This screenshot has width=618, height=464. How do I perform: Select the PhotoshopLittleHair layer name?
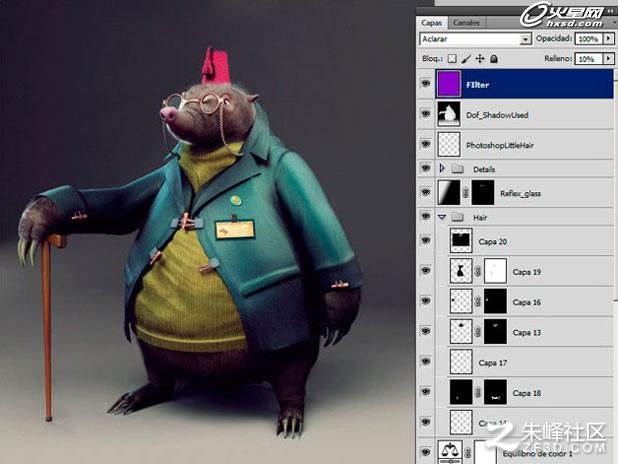tap(500, 145)
